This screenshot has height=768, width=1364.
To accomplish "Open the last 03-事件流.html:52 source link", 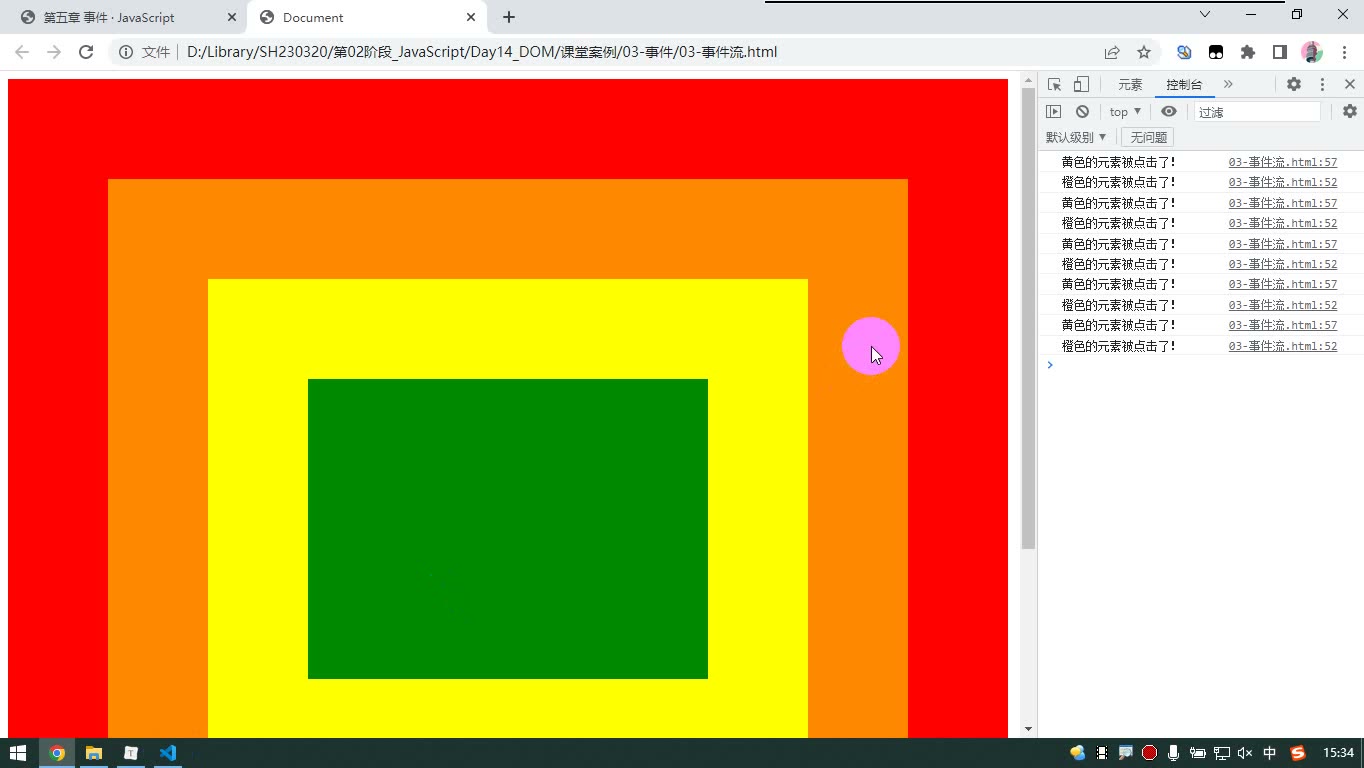I will coord(1283,346).
